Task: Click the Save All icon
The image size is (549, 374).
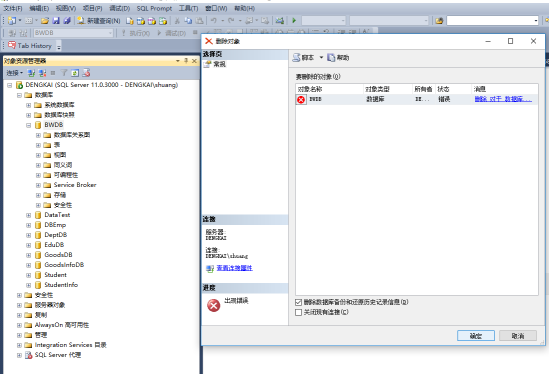Action: pos(67,21)
